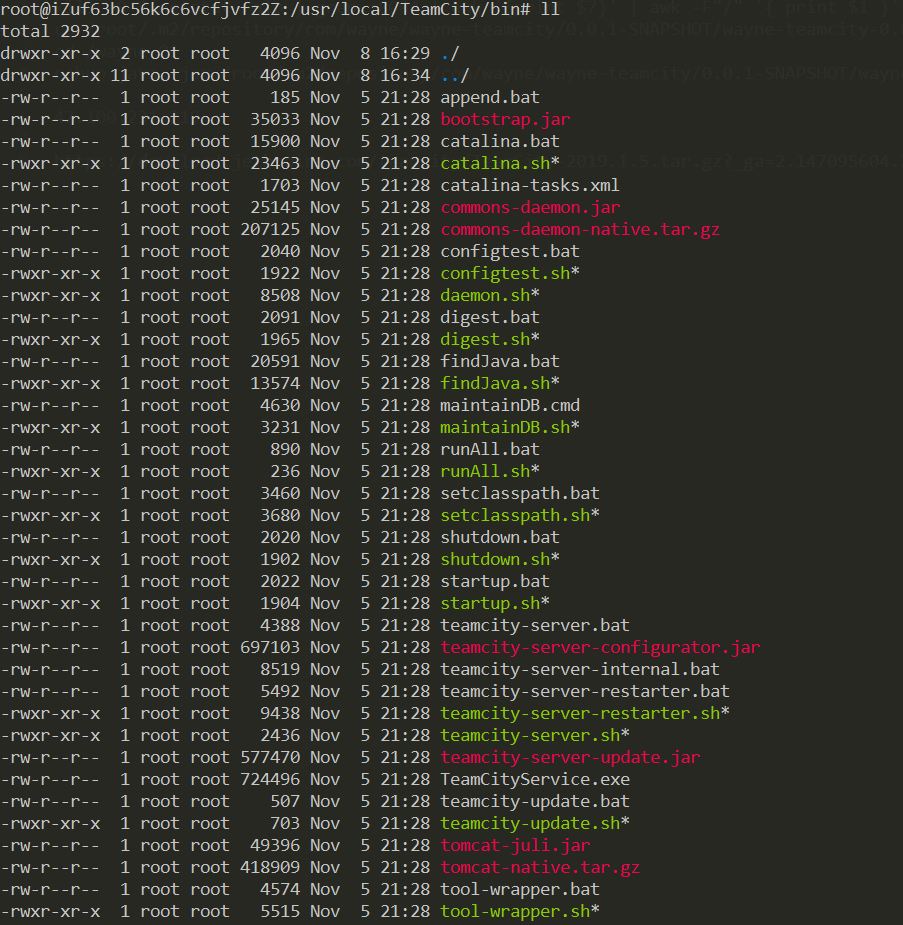
Task: Select maintainDB.cmd file name
Action: (x=510, y=406)
